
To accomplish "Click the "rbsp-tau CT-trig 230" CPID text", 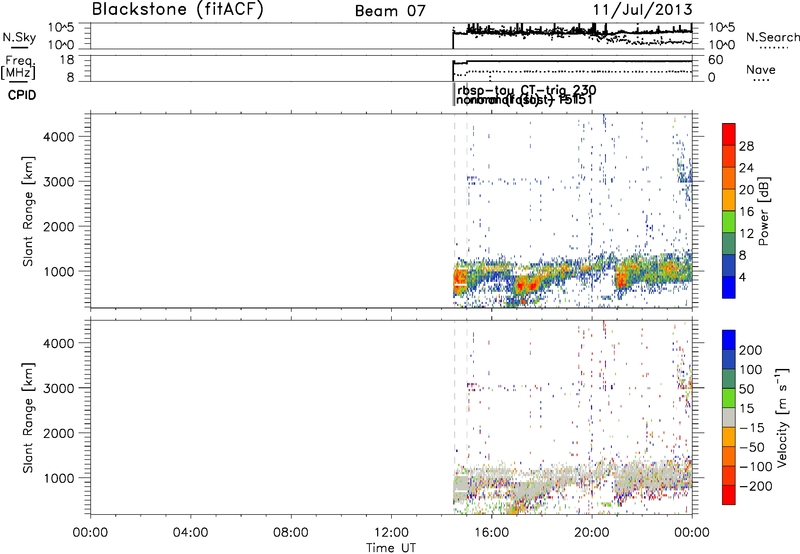I will pos(527,90).
